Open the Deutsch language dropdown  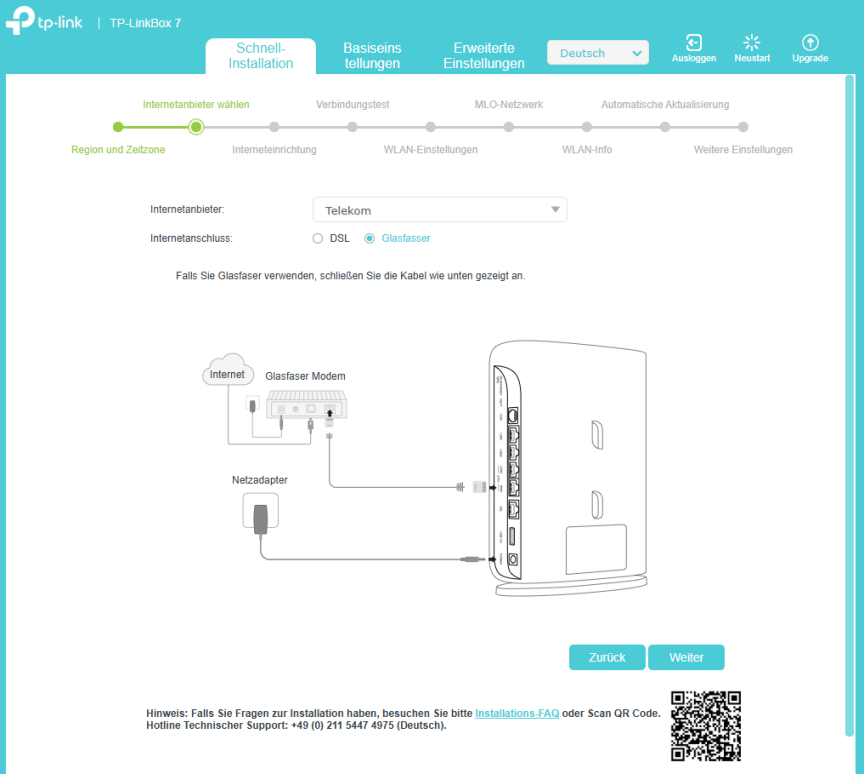pyautogui.click(x=598, y=53)
